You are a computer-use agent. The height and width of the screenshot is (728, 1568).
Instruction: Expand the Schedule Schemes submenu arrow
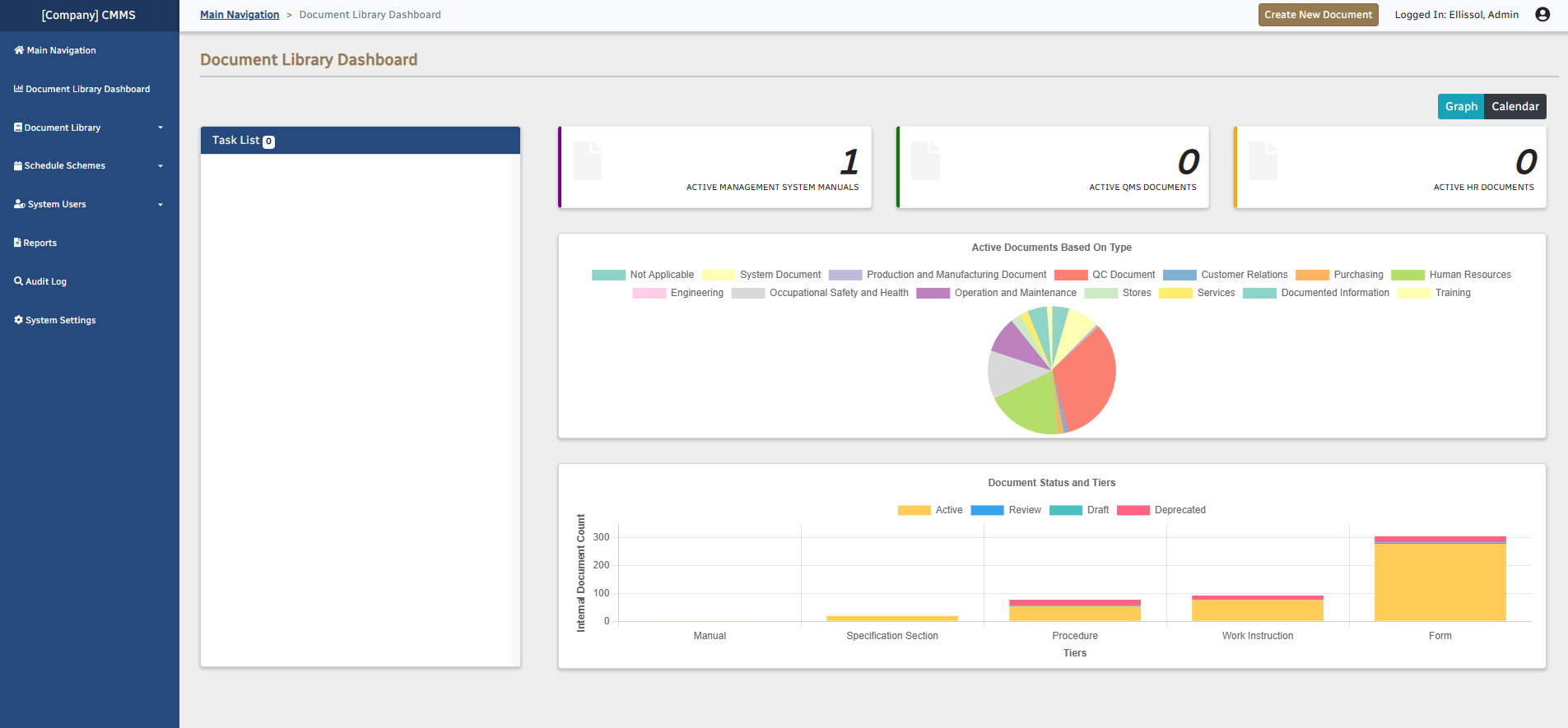click(161, 165)
